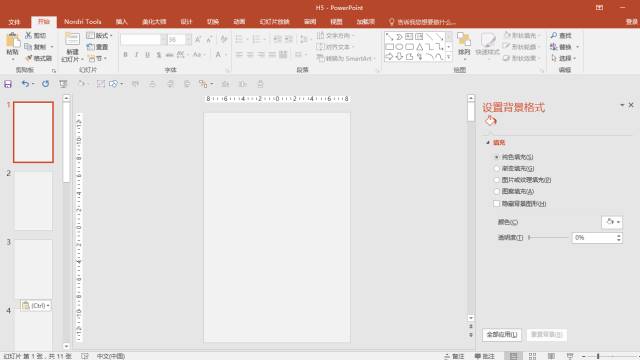Switch to Reading view in status bar
The height and width of the screenshot is (360, 640).
[x=551, y=356]
